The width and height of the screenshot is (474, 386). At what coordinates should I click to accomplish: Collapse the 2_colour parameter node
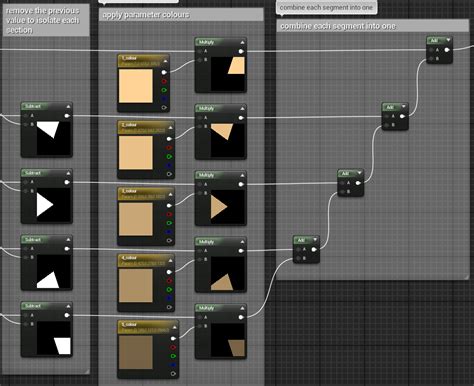170,127
